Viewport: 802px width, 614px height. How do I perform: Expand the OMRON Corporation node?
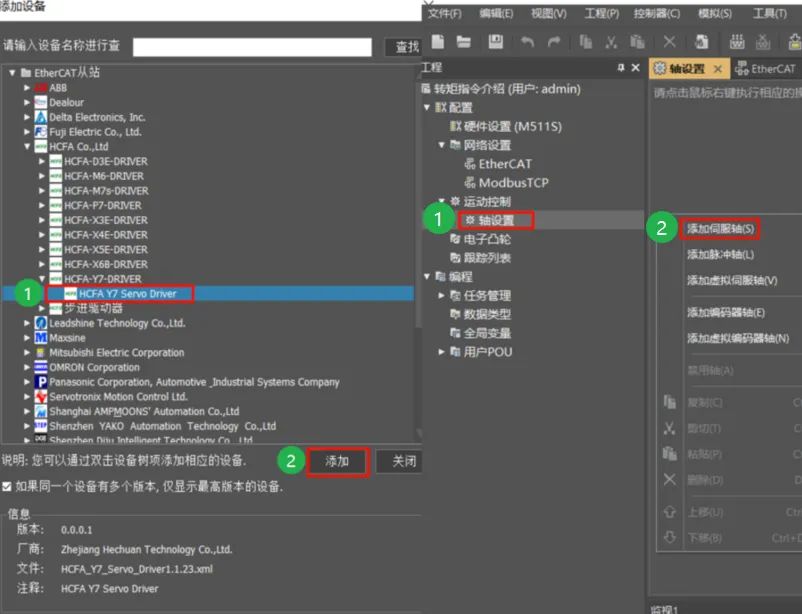tap(27, 367)
